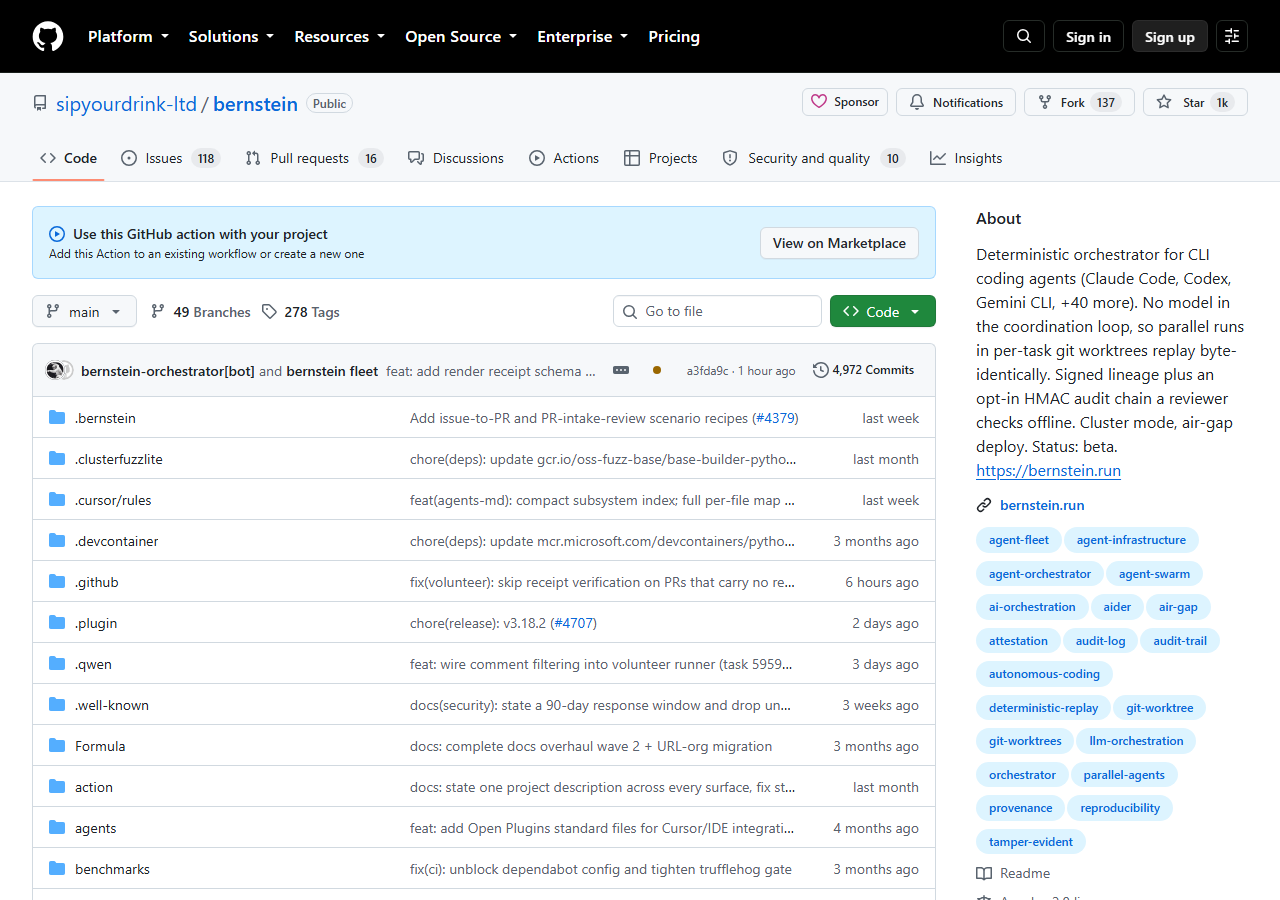The height and width of the screenshot is (900, 1280).
Task: Switch to the Projects tab
Action: coord(660,158)
